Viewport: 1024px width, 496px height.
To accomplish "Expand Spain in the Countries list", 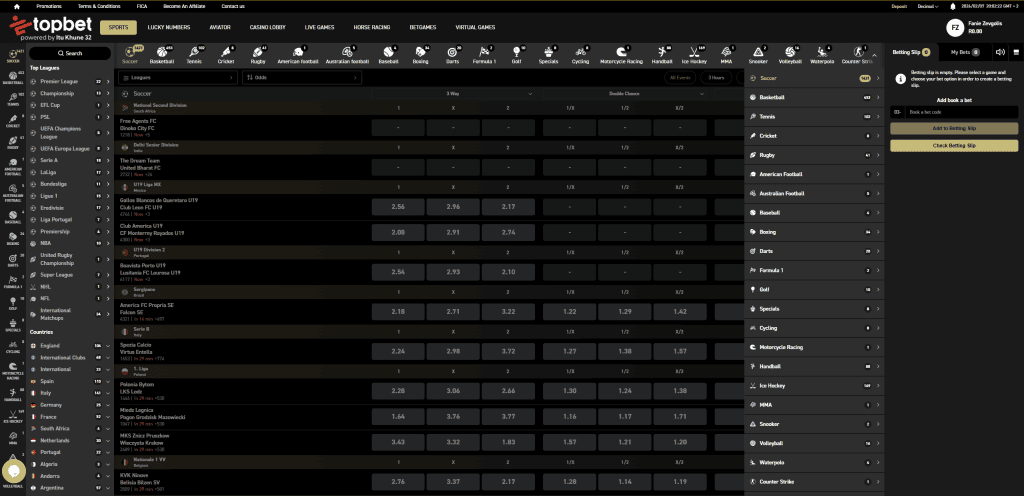I will click(x=69, y=381).
